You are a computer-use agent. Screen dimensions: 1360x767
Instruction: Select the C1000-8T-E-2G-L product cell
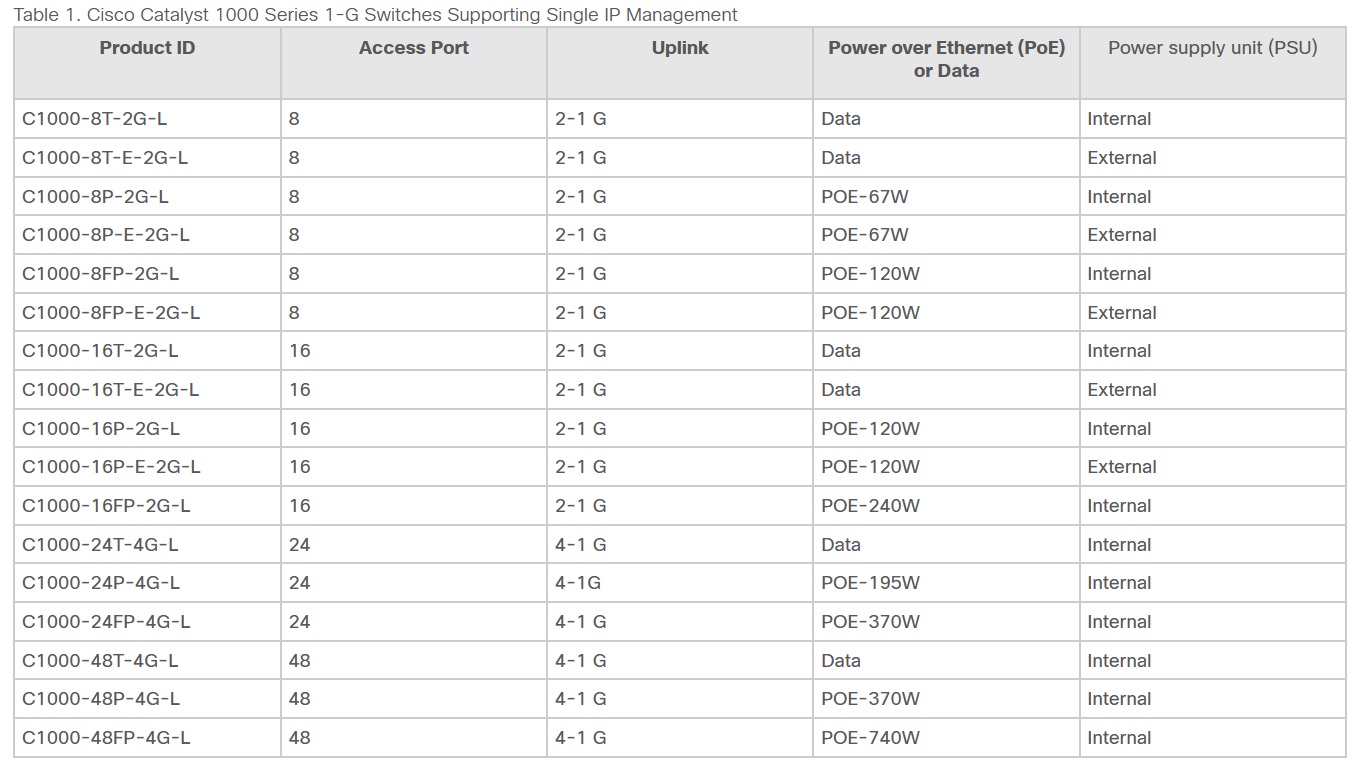(105, 158)
